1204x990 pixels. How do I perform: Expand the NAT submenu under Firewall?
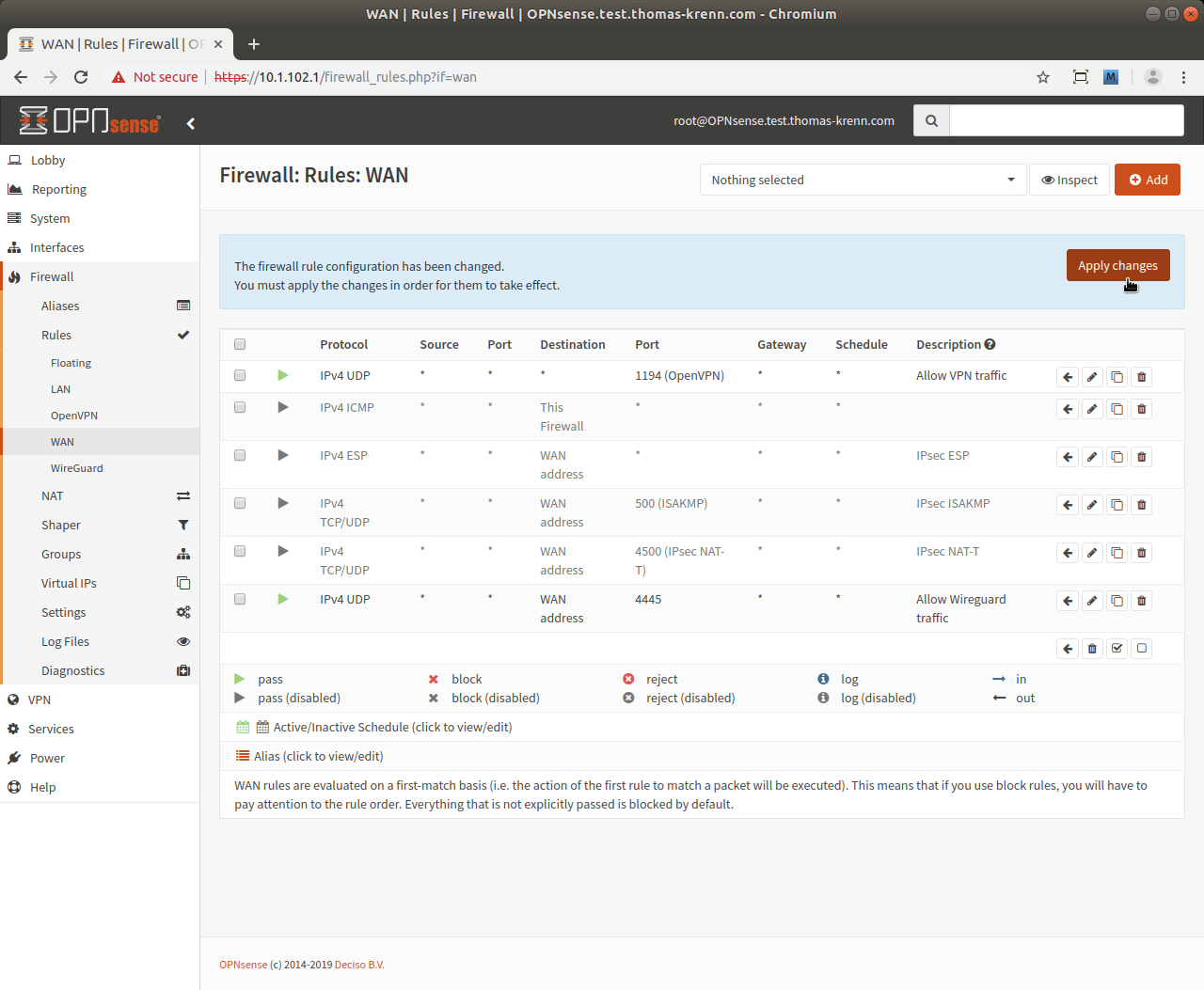click(x=53, y=495)
